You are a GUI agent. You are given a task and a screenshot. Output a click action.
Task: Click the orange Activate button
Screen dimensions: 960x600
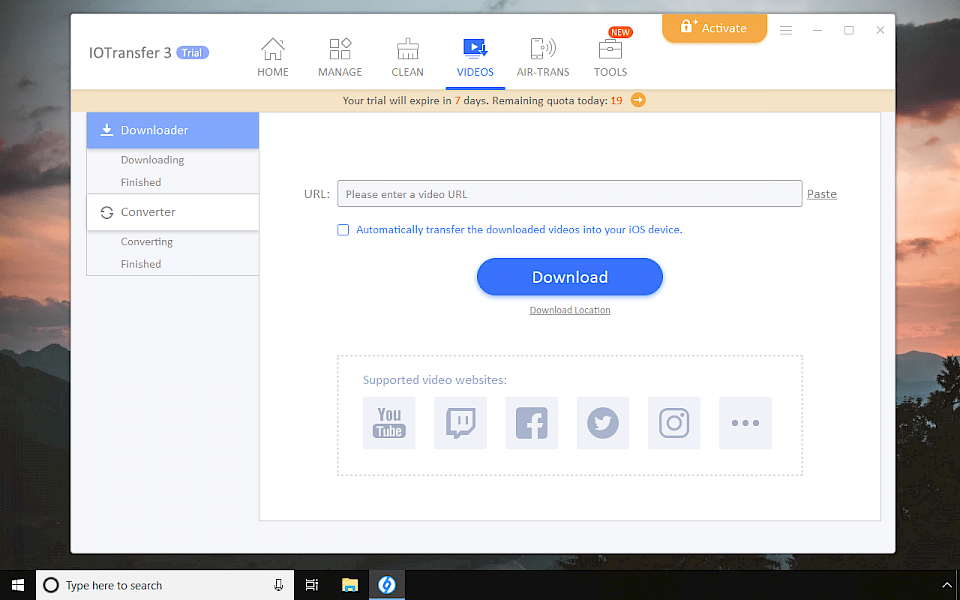click(x=714, y=28)
